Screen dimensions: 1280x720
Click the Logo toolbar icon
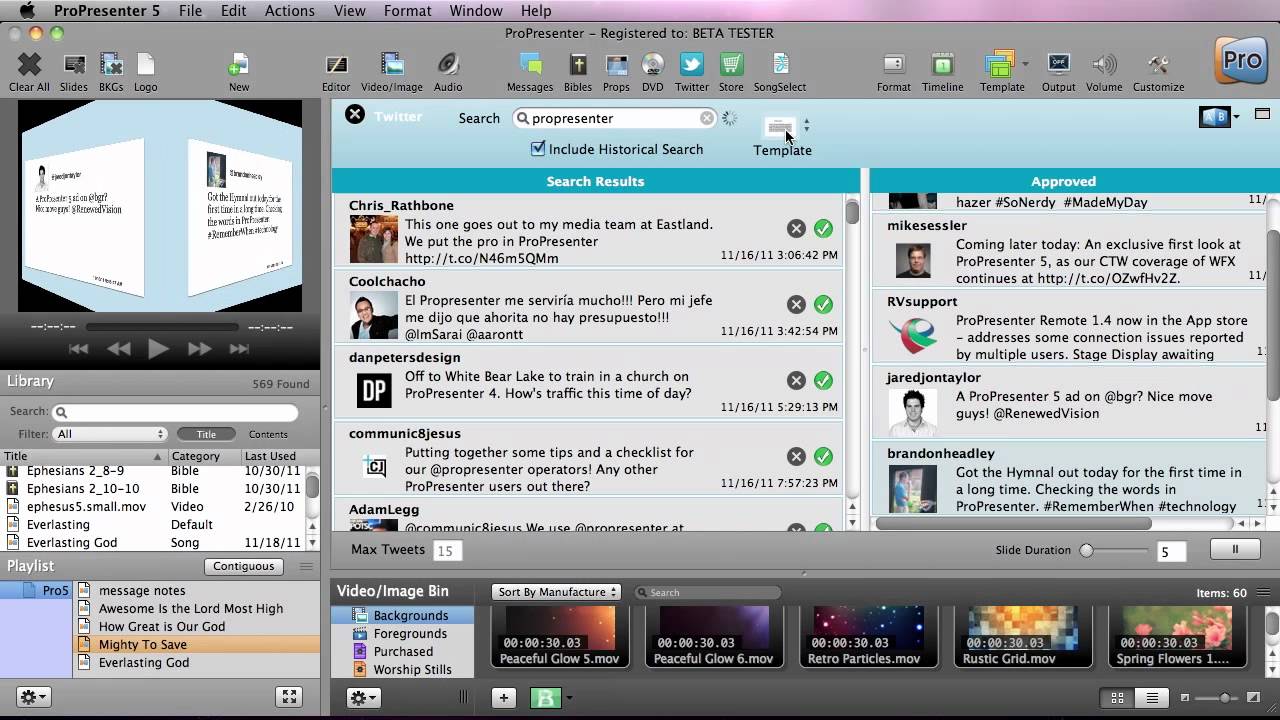146,66
